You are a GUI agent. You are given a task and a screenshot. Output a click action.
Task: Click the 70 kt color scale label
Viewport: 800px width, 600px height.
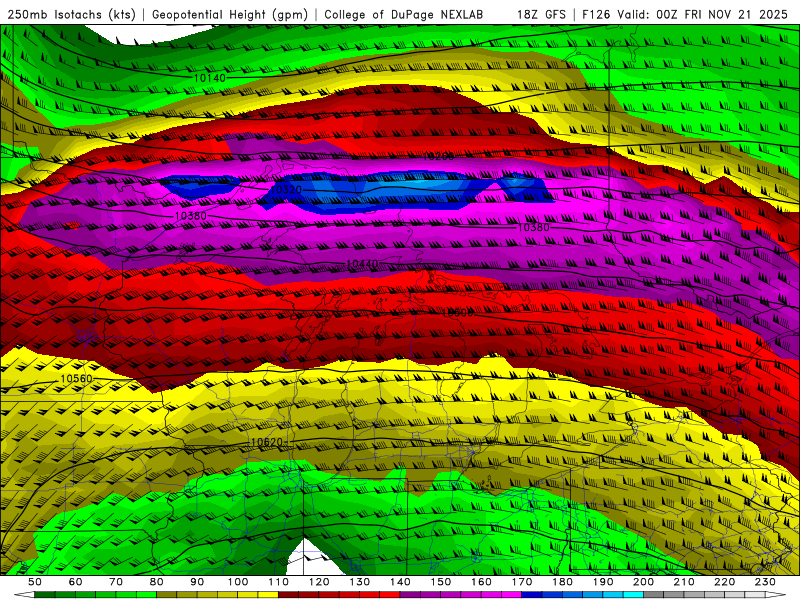(116, 582)
